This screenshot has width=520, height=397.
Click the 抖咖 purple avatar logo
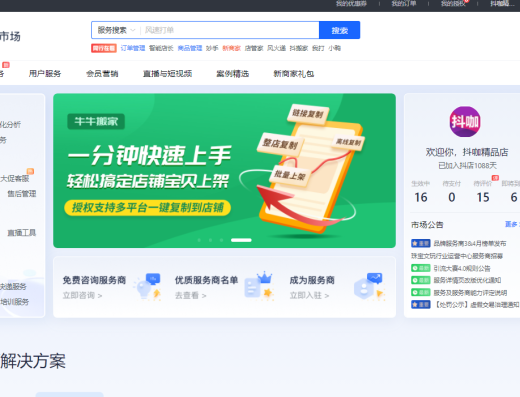465,122
